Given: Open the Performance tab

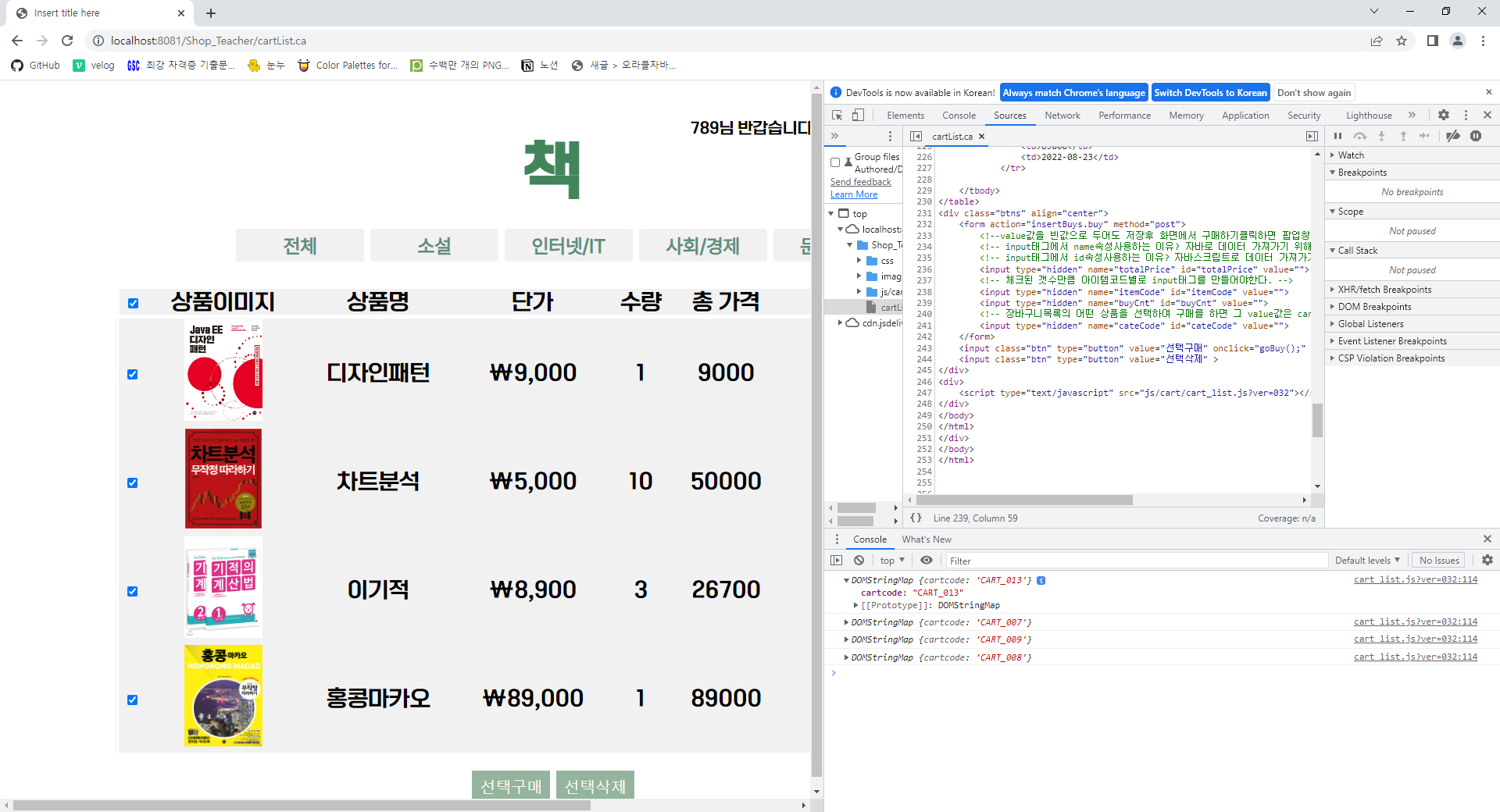Looking at the screenshot, I should click(x=1124, y=115).
